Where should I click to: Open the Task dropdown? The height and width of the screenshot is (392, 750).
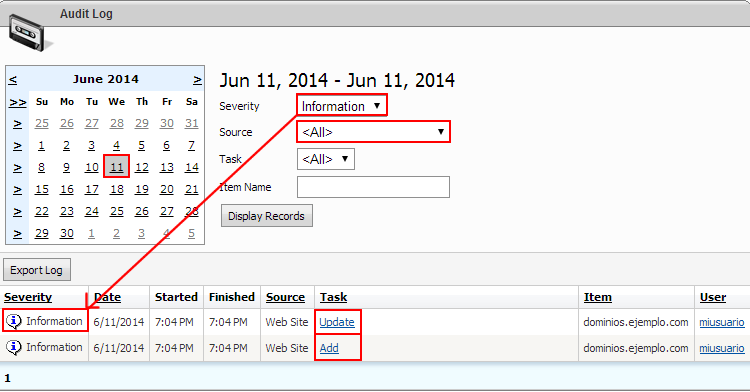[x=326, y=159]
